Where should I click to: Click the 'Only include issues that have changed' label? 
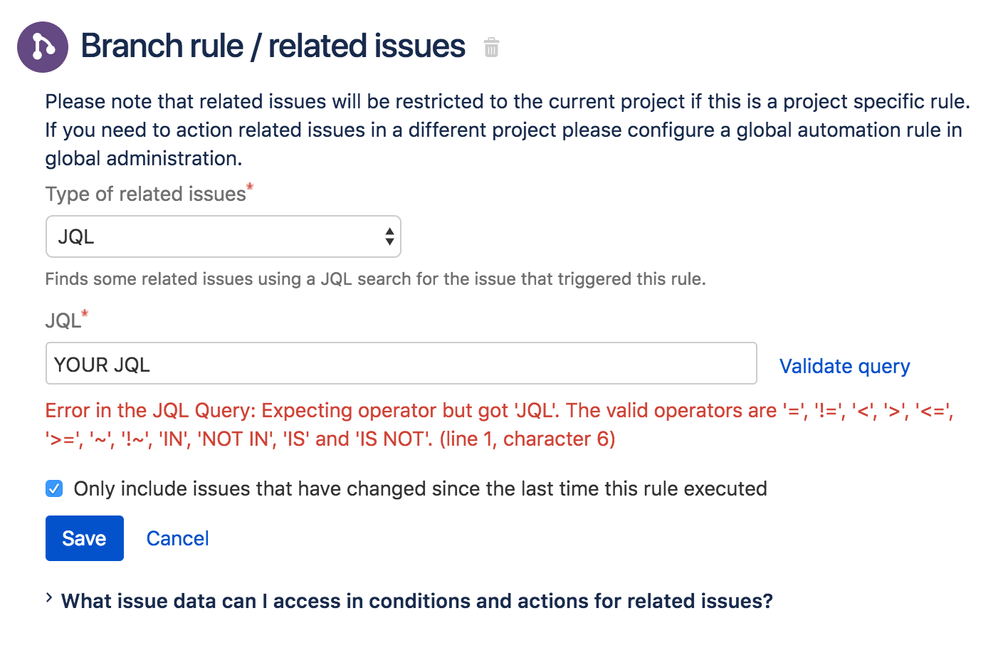(420, 489)
